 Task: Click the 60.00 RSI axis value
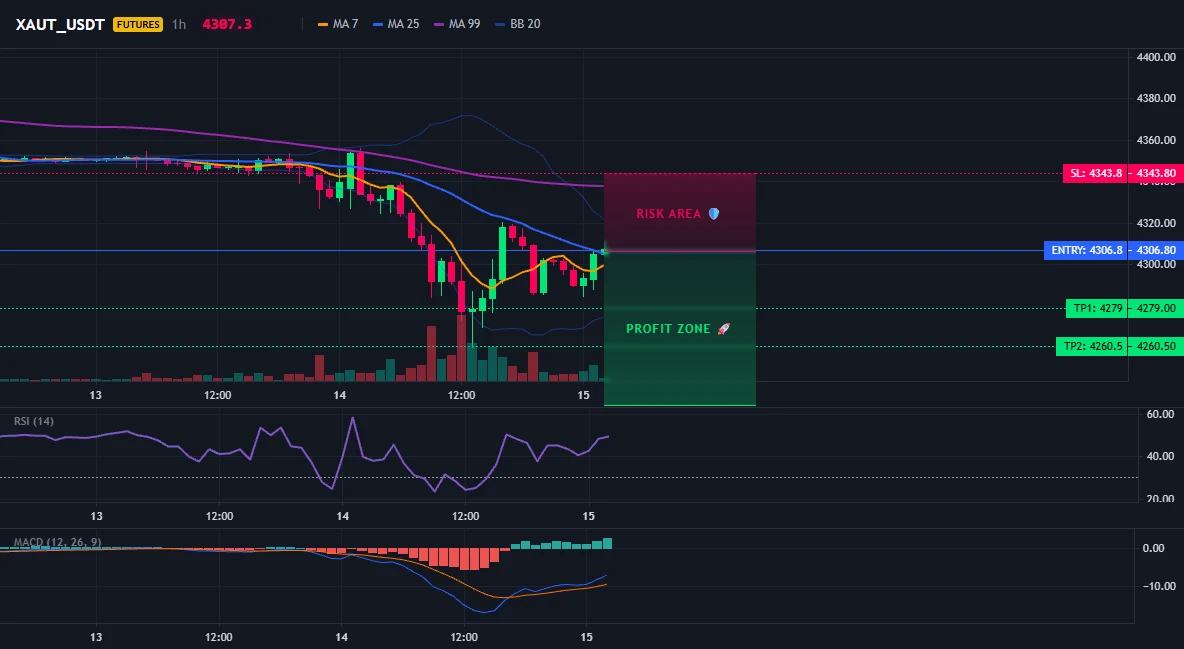point(1160,414)
